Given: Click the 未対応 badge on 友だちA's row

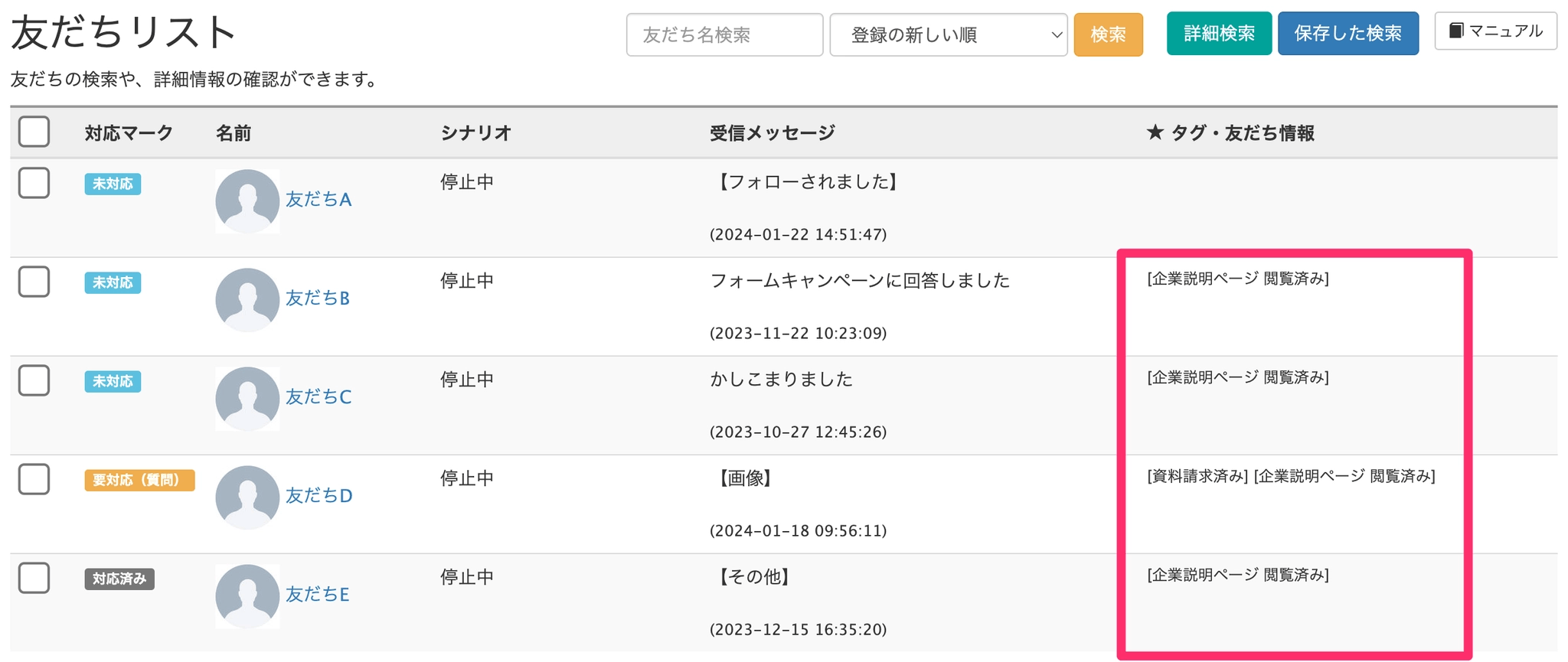Looking at the screenshot, I should [113, 184].
